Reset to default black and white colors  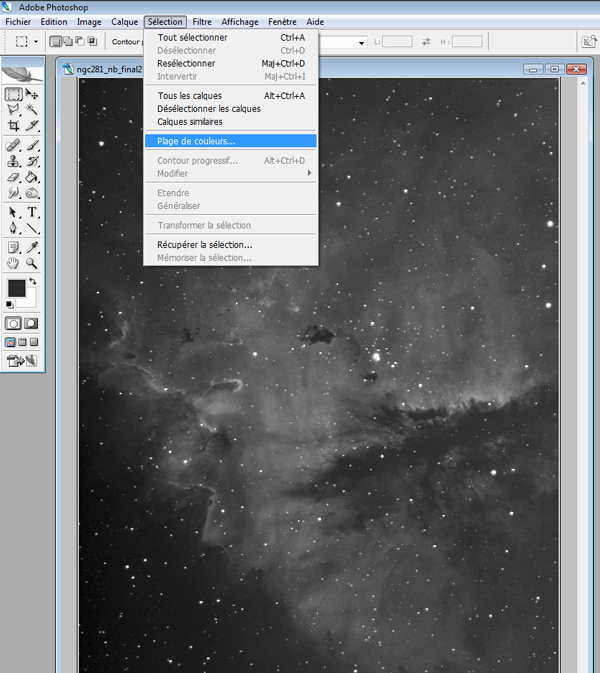point(9,305)
